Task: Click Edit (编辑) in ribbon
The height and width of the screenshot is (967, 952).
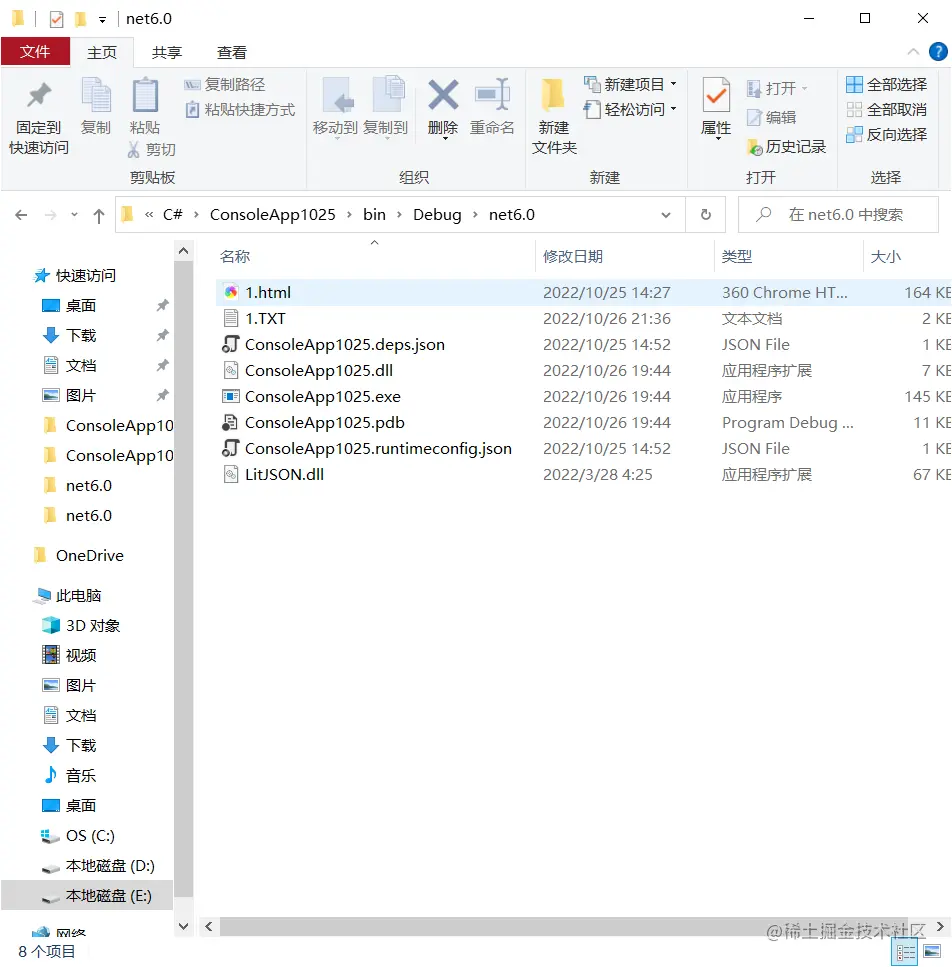Action: (x=771, y=117)
